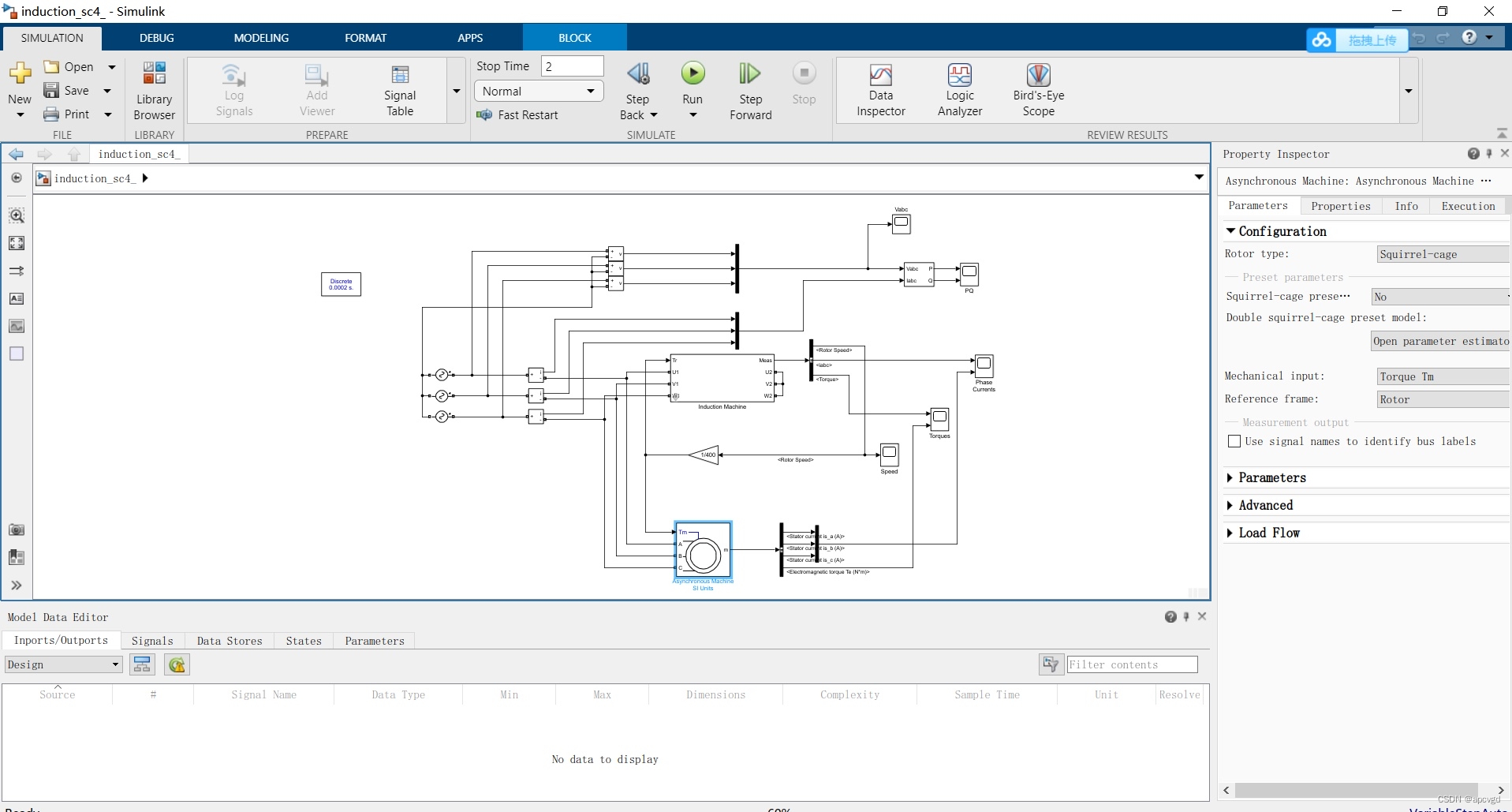Click the navigate Back arrow
The width and height of the screenshot is (1512, 812).
(x=17, y=154)
